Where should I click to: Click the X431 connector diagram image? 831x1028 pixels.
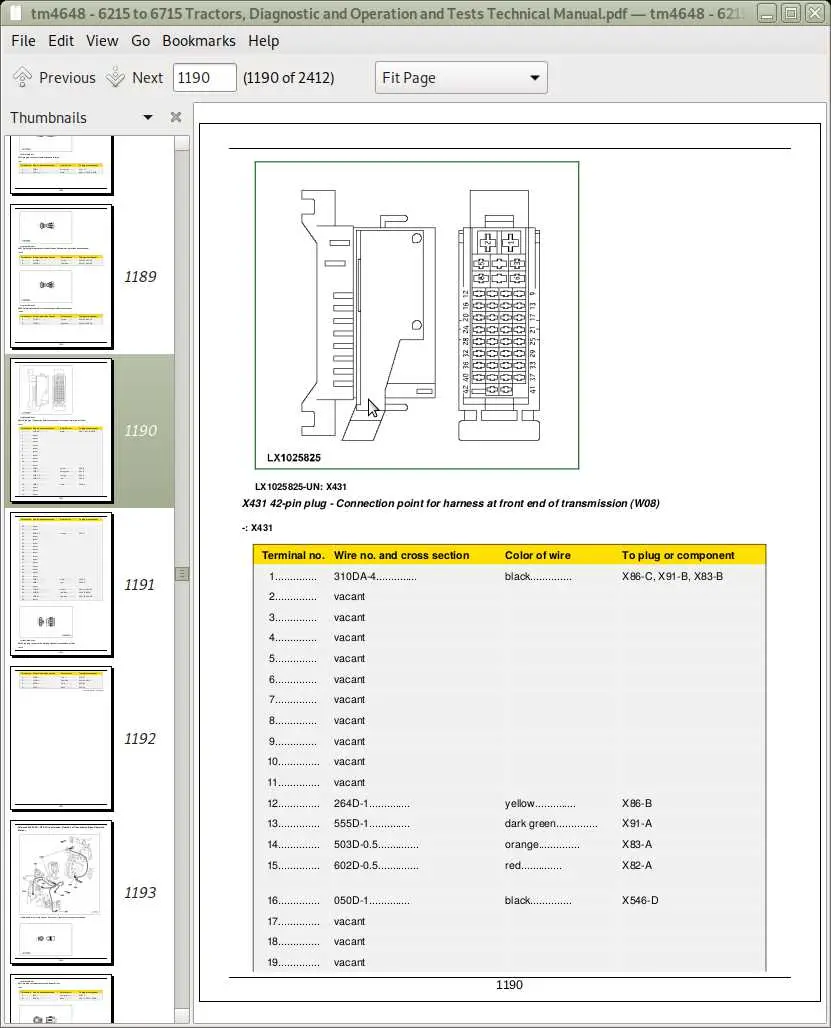pos(417,315)
